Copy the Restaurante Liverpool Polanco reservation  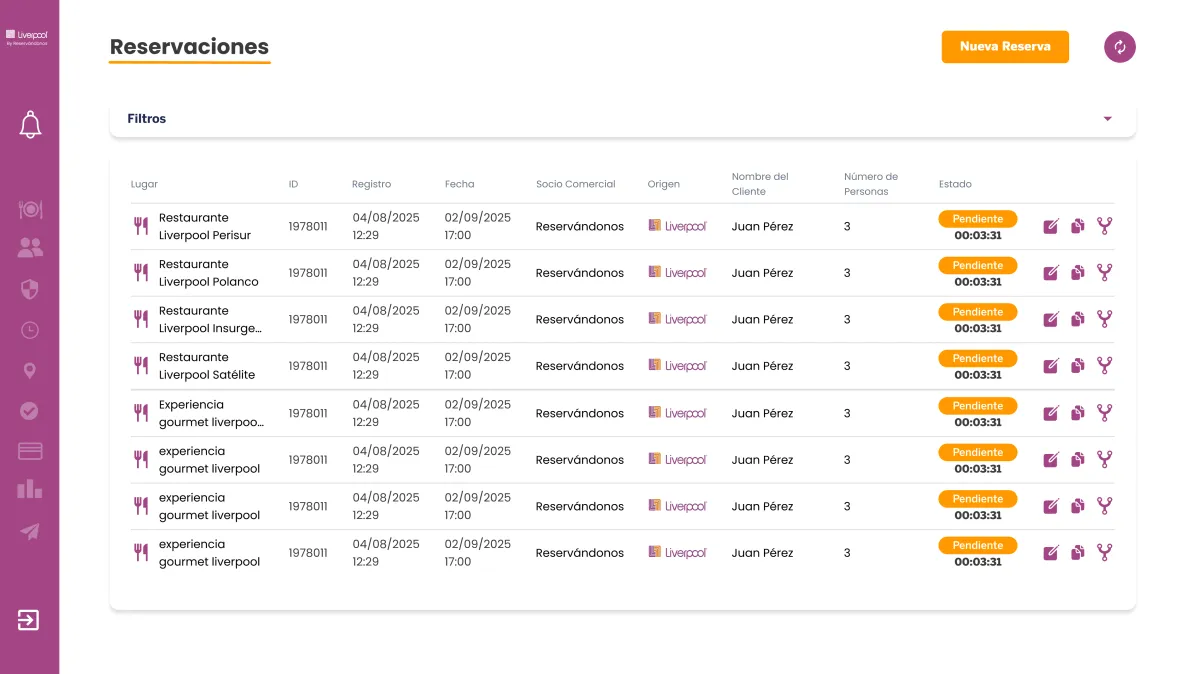tap(1077, 273)
